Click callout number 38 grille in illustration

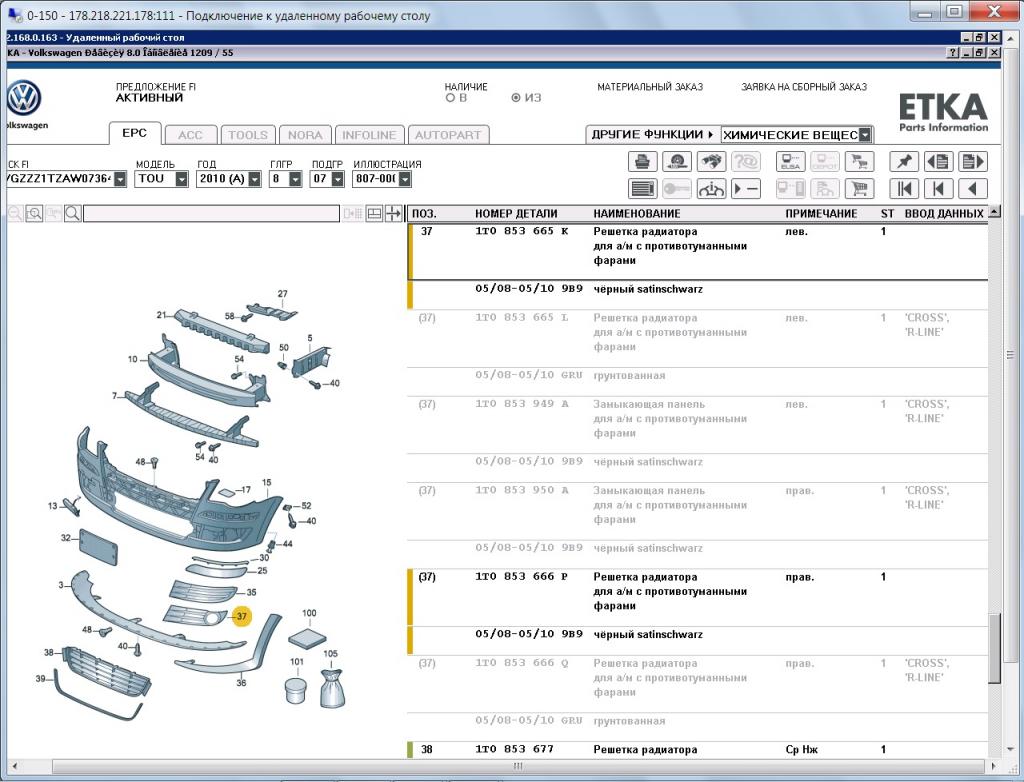pos(49,653)
